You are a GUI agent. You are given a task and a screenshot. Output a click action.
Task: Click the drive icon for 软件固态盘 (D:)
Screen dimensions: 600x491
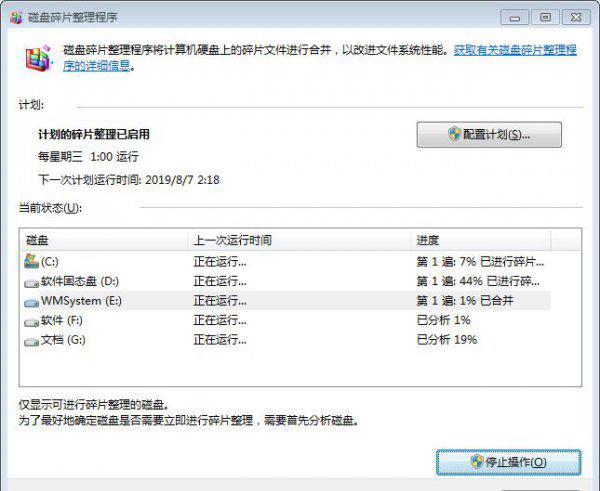coord(31,283)
